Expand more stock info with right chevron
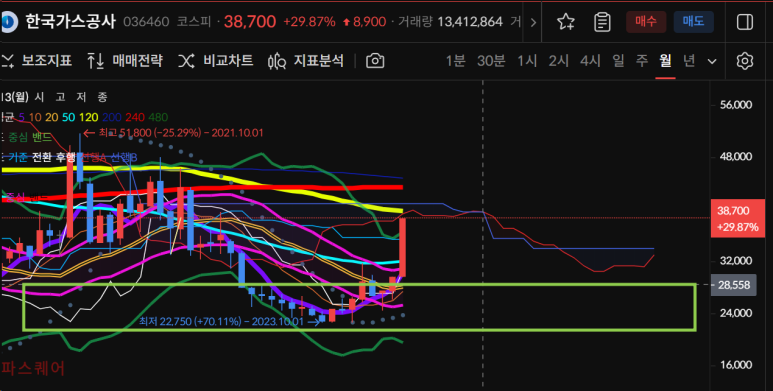773x391 pixels. click(x=533, y=22)
